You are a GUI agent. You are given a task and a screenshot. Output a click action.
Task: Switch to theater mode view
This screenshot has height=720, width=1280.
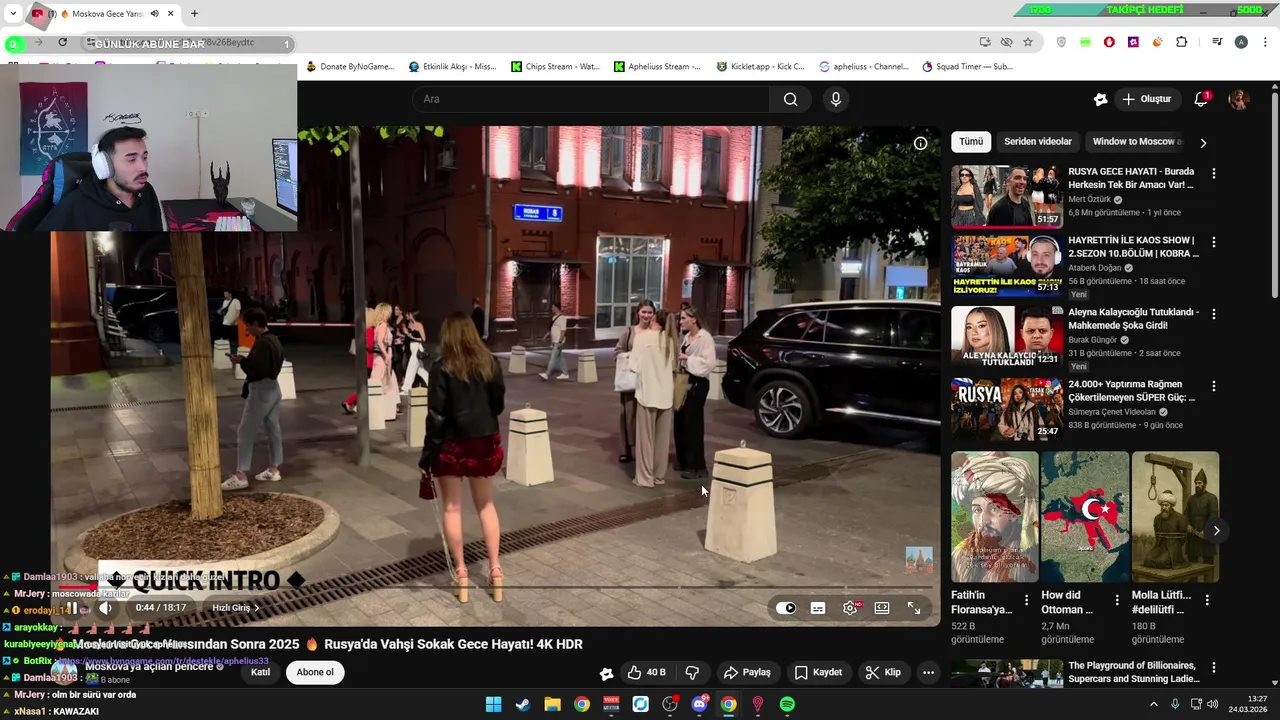point(882,608)
